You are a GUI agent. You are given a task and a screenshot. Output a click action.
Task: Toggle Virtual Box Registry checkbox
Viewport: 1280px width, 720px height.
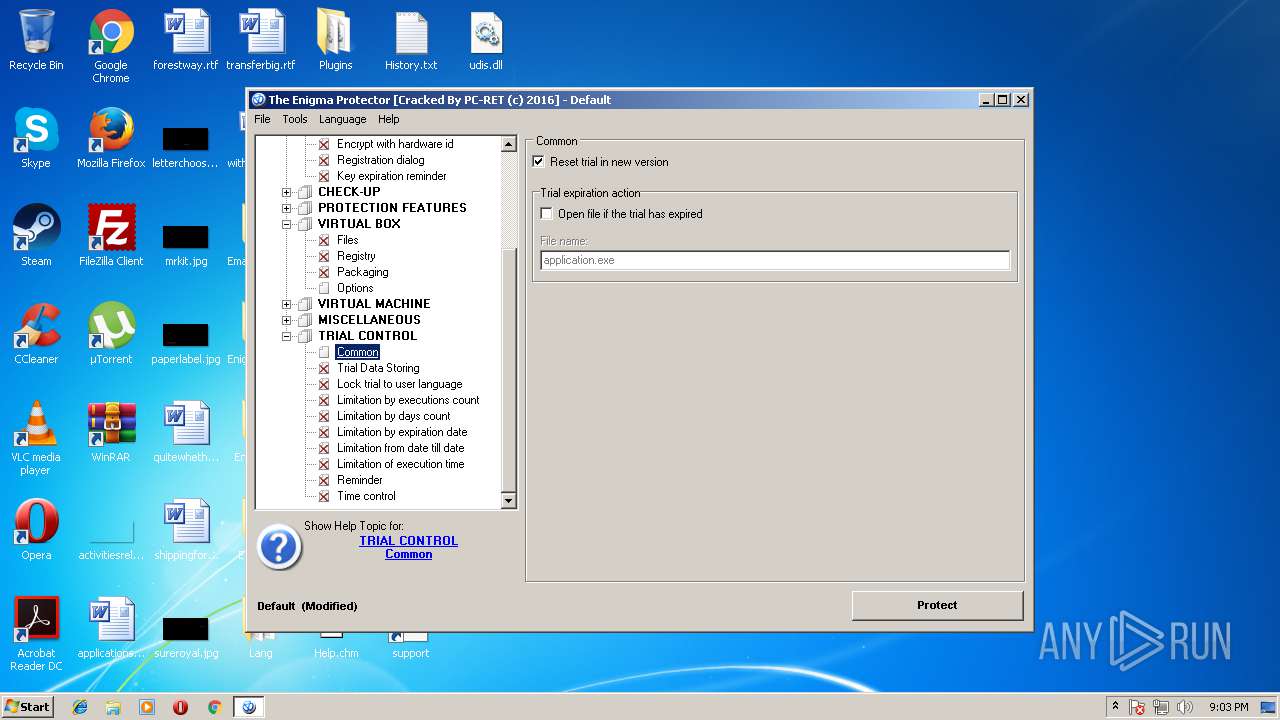(x=323, y=256)
